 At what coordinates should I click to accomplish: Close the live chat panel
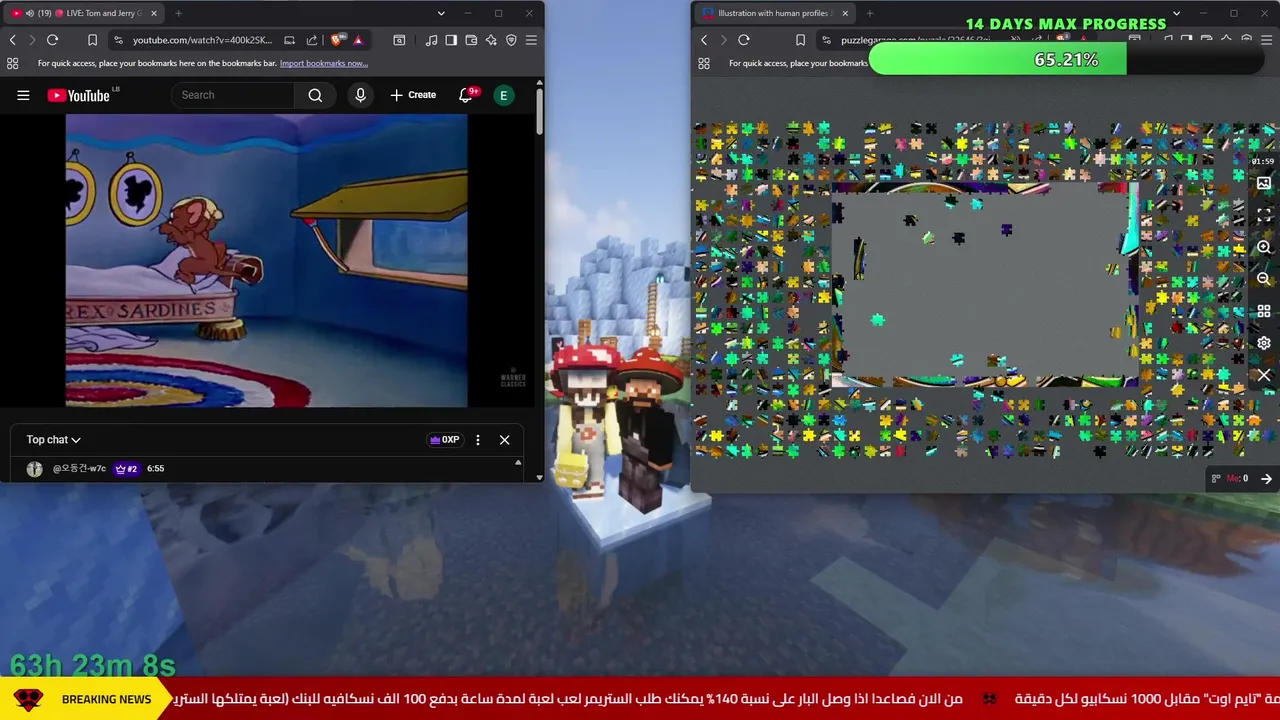[x=505, y=440]
